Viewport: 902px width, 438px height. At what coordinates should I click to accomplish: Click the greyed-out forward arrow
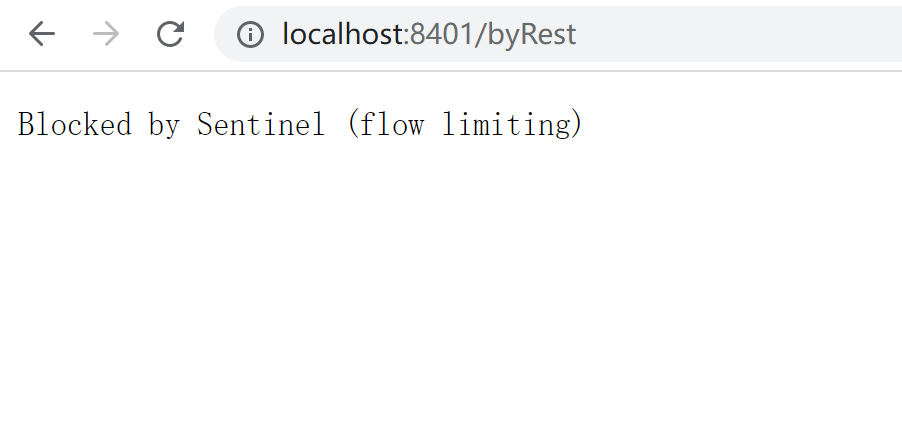point(106,34)
